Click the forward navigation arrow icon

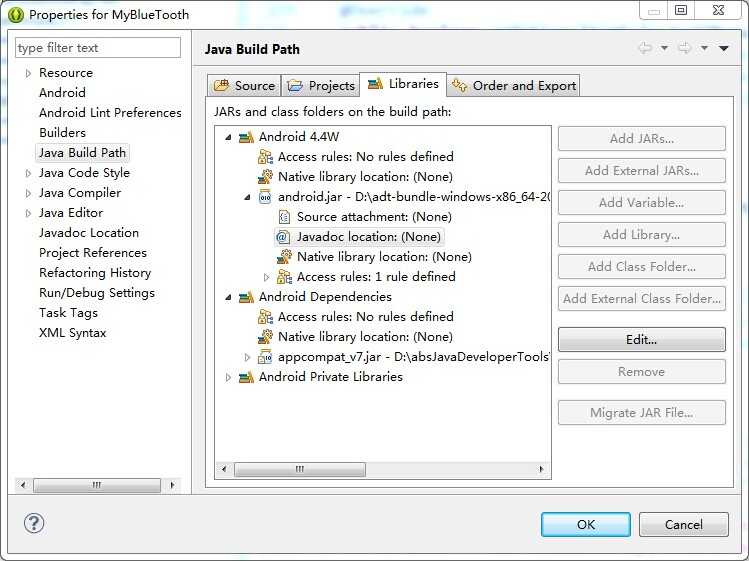coord(685,48)
